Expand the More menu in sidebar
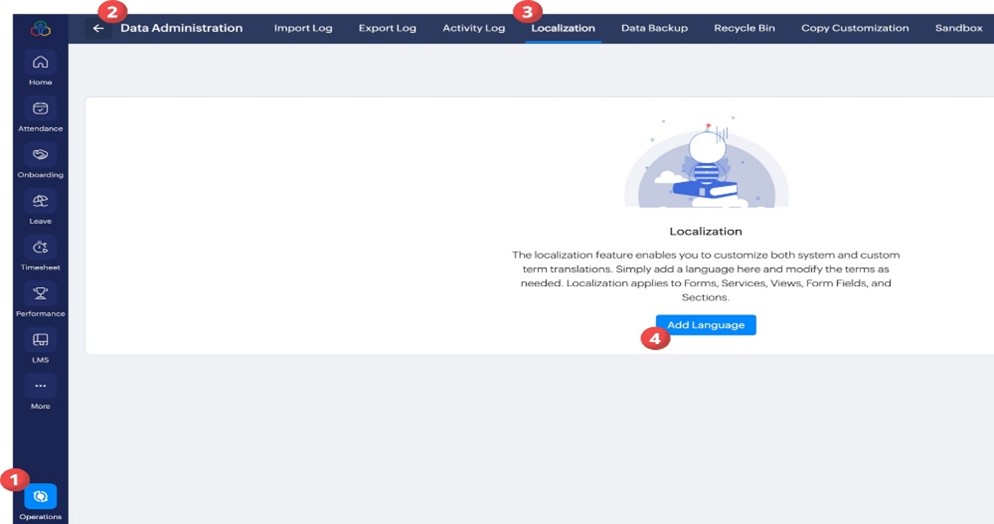This screenshot has height=524, width=994. 40,386
